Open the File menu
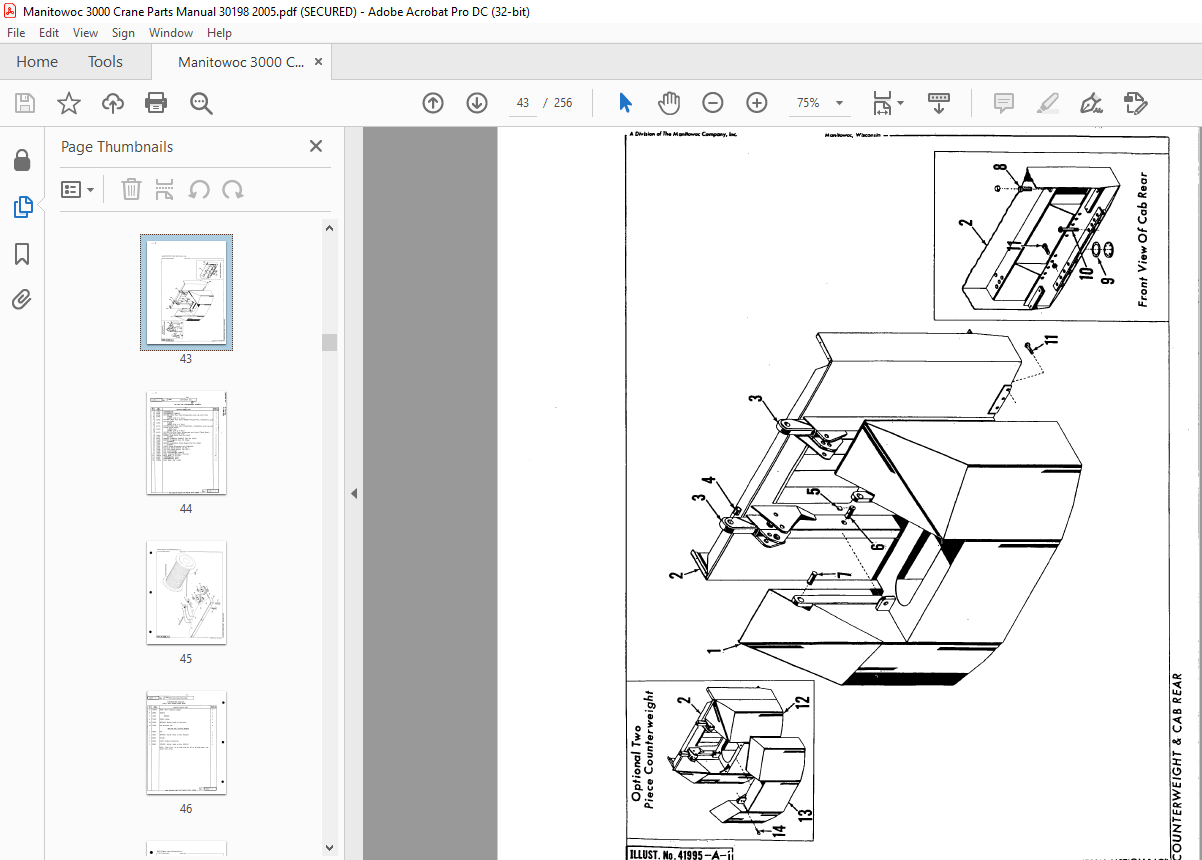The width and height of the screenshot is (1202, 860). coord(17,33)
